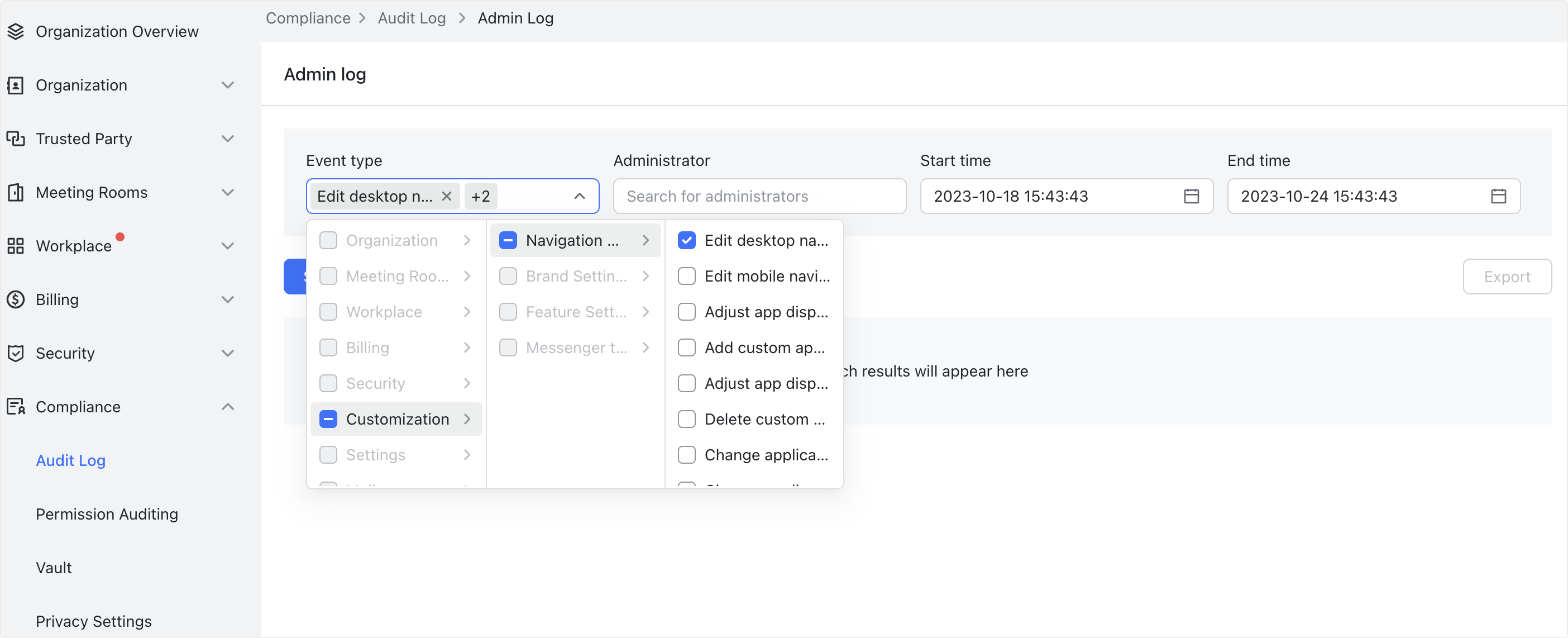Select the Billing dollar icon
Screen dimensions: 1568x638
16,299
